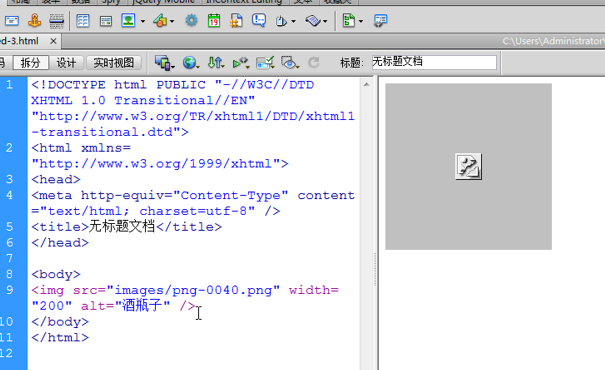The height and width of the screenshot is (370, 605).
Task: Click the file path C:\Users\Administrator text
Action: pos(553,41)
